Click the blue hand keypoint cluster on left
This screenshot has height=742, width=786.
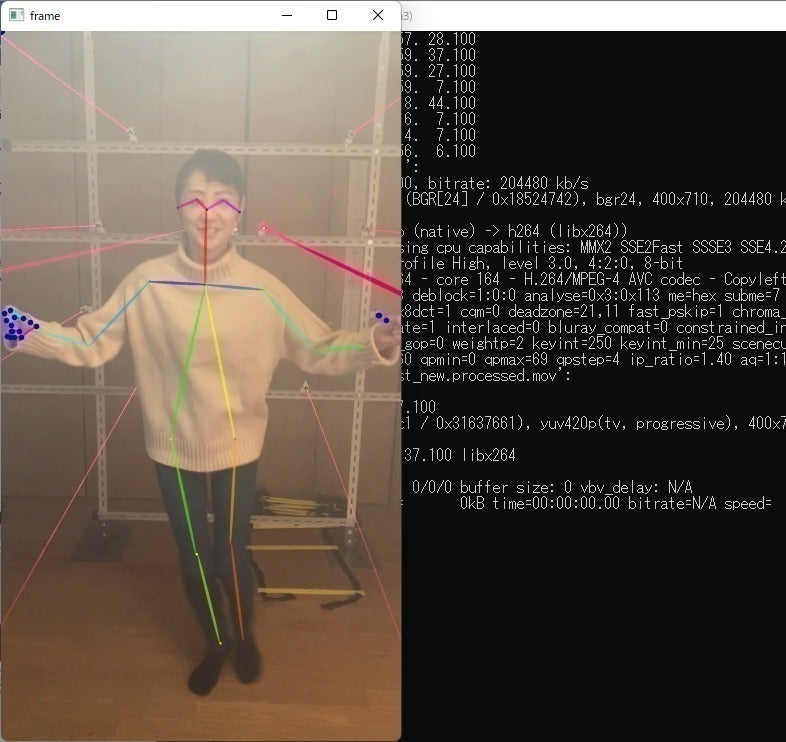click(x=17, y=324)
